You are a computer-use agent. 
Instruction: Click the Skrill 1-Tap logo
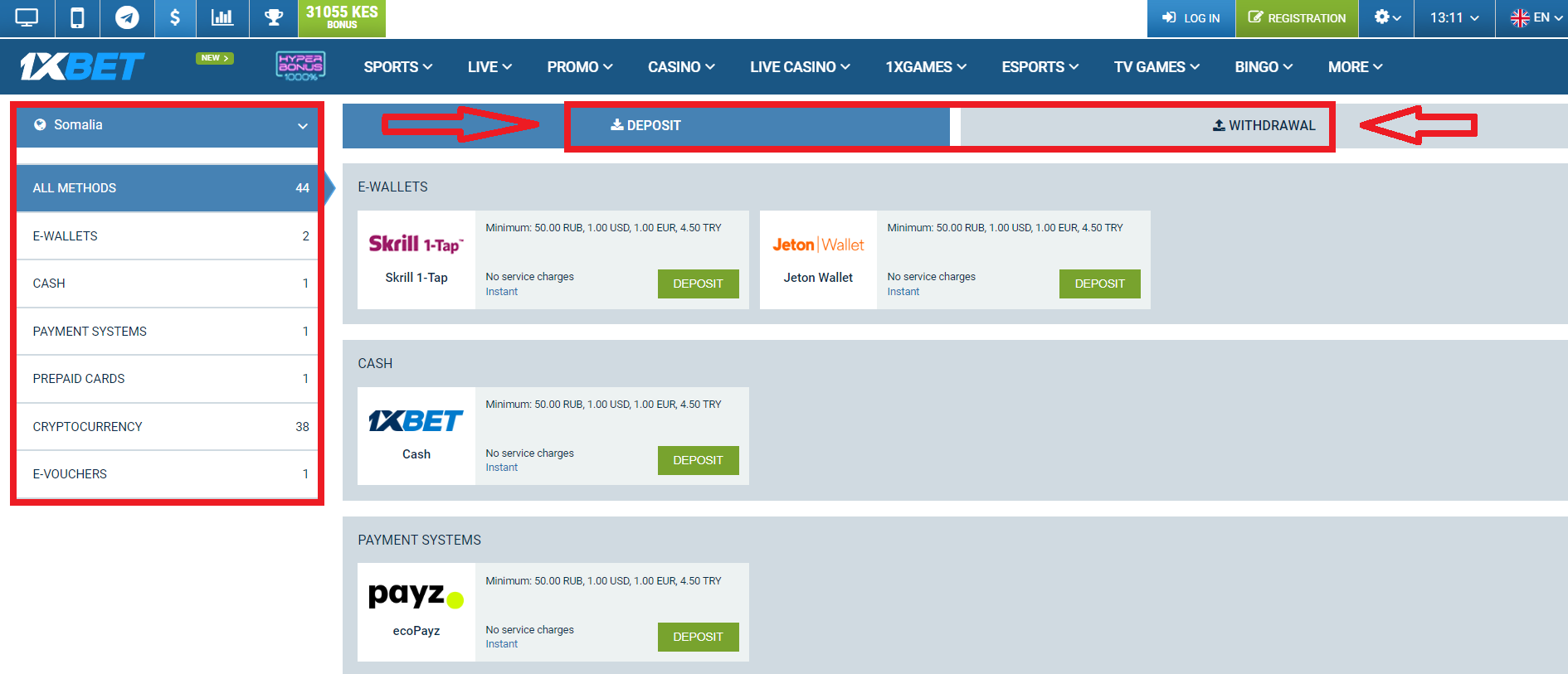click(x=416, y=244)
